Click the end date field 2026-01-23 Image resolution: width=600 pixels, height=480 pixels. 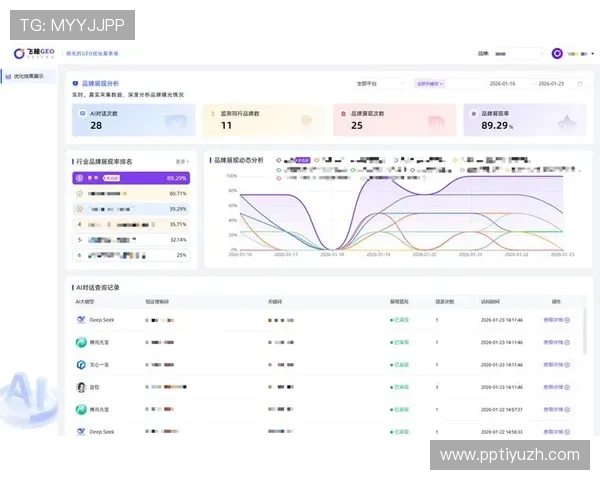click(551, 83)
